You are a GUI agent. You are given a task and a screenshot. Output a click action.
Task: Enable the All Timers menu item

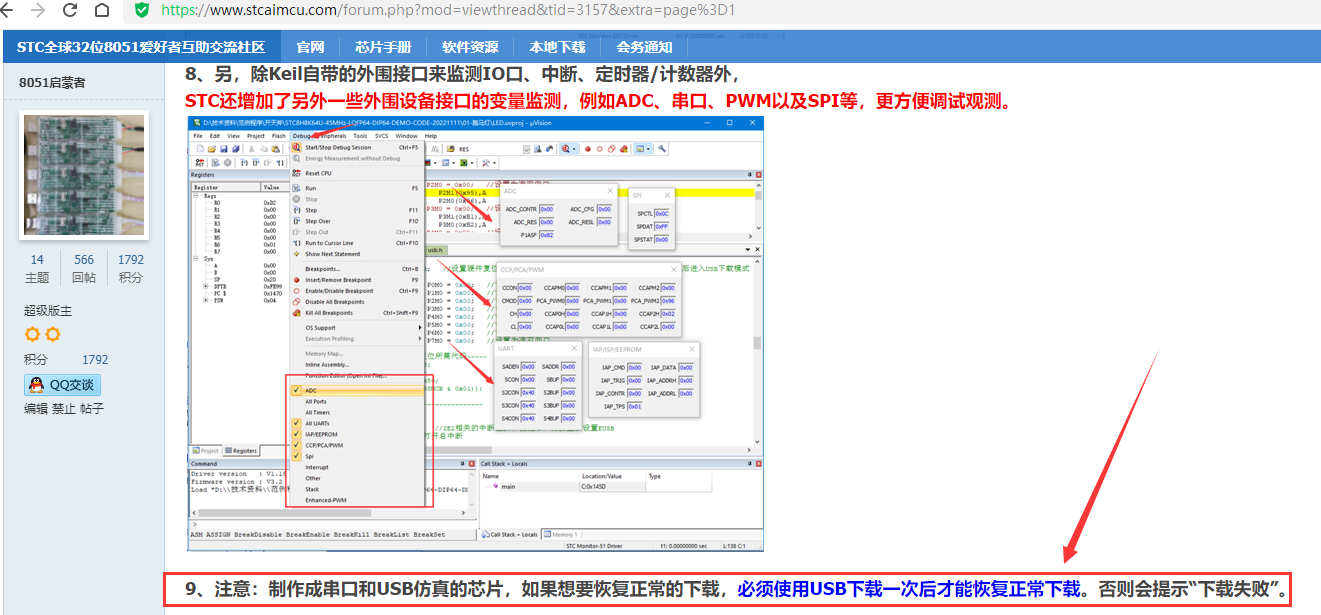(357, 413)
